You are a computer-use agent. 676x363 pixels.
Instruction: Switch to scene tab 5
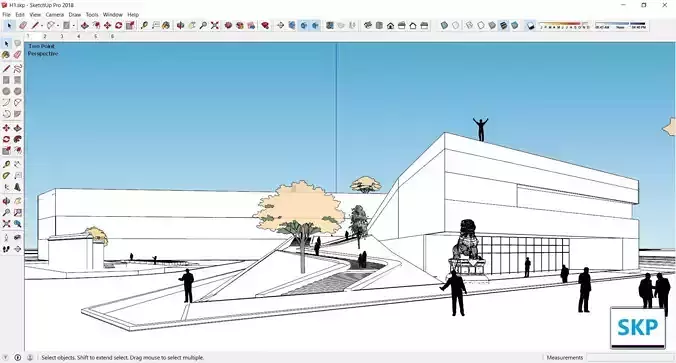click(x=95, y=37)
